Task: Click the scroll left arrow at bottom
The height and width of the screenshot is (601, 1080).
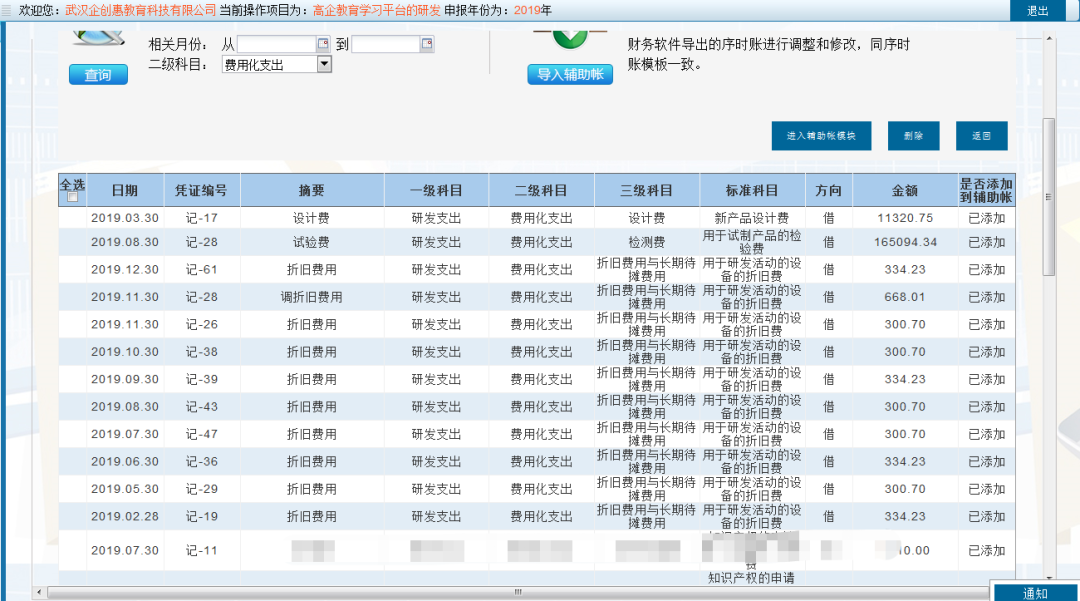Action: [x=39, y=591]
